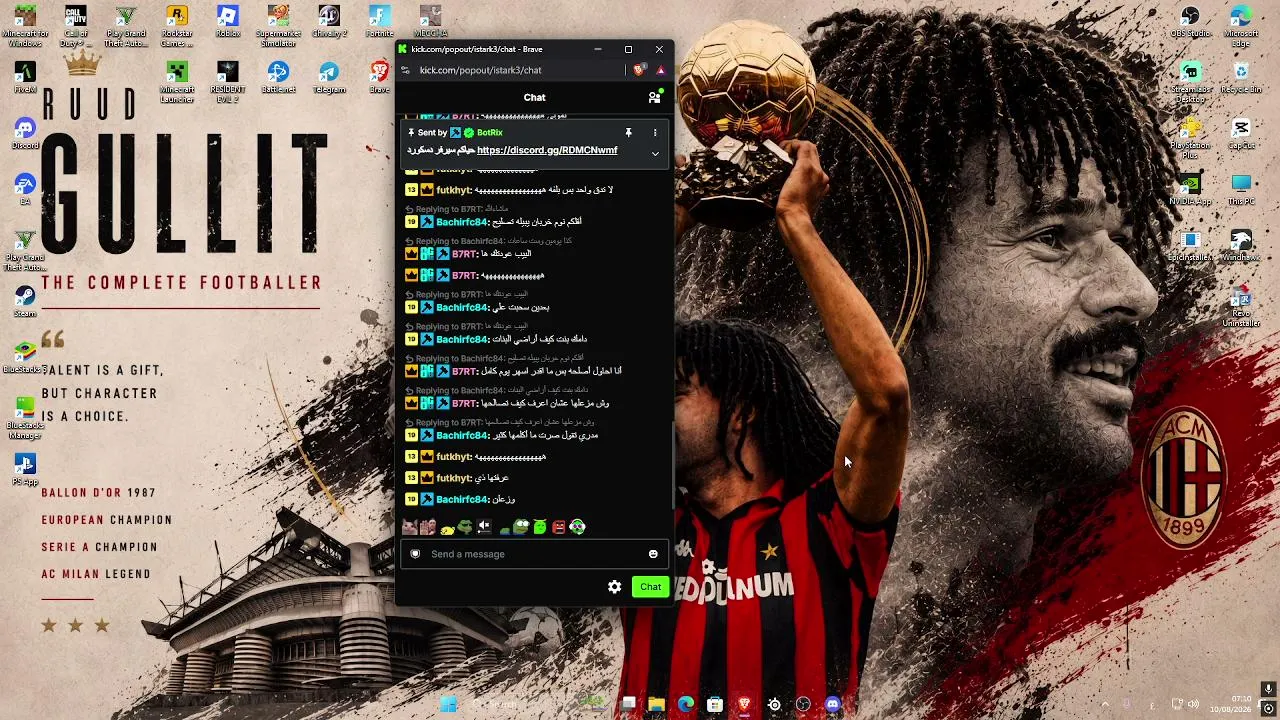Click Windows Start button on taskbar
Viewport: 1280px width, 720px height.
pyautogui.click(x=448, y=704)
